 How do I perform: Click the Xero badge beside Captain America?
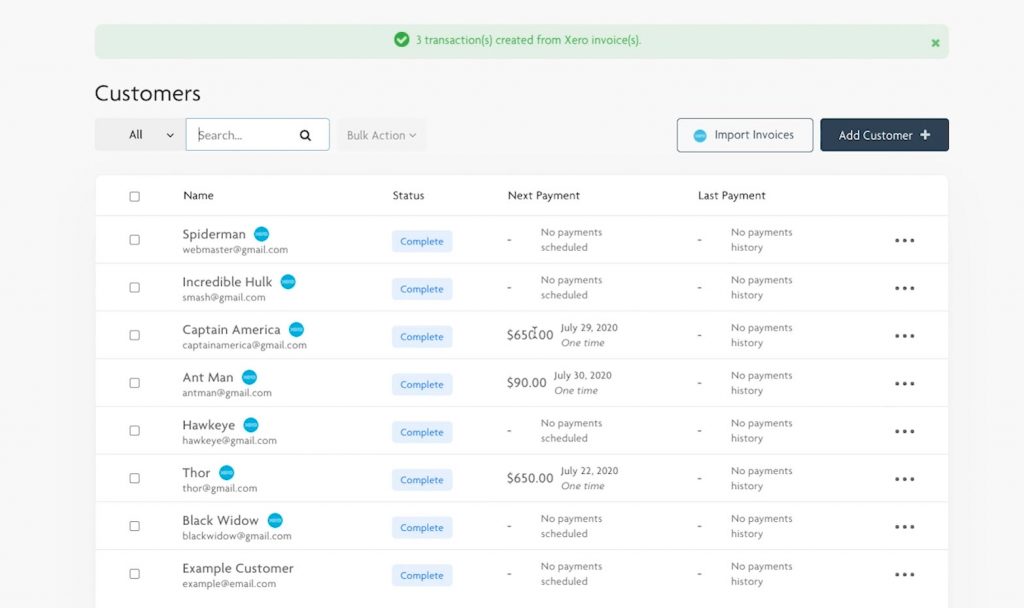click(296, 329)
